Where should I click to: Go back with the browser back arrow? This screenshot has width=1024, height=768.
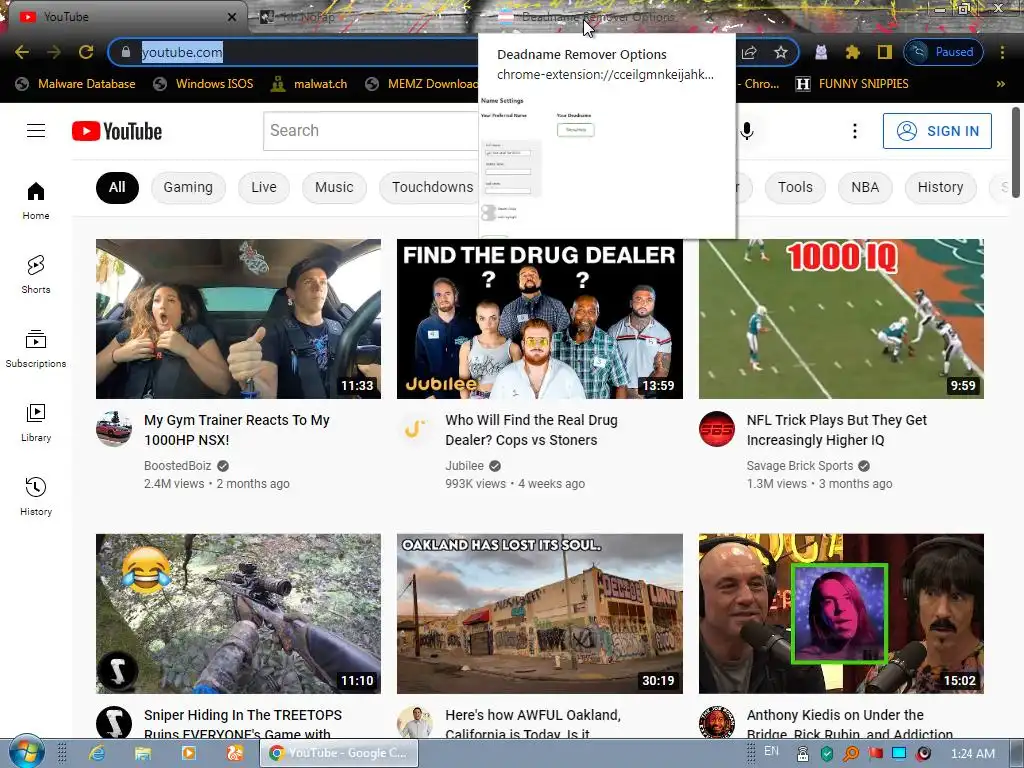tap(22, 52)
